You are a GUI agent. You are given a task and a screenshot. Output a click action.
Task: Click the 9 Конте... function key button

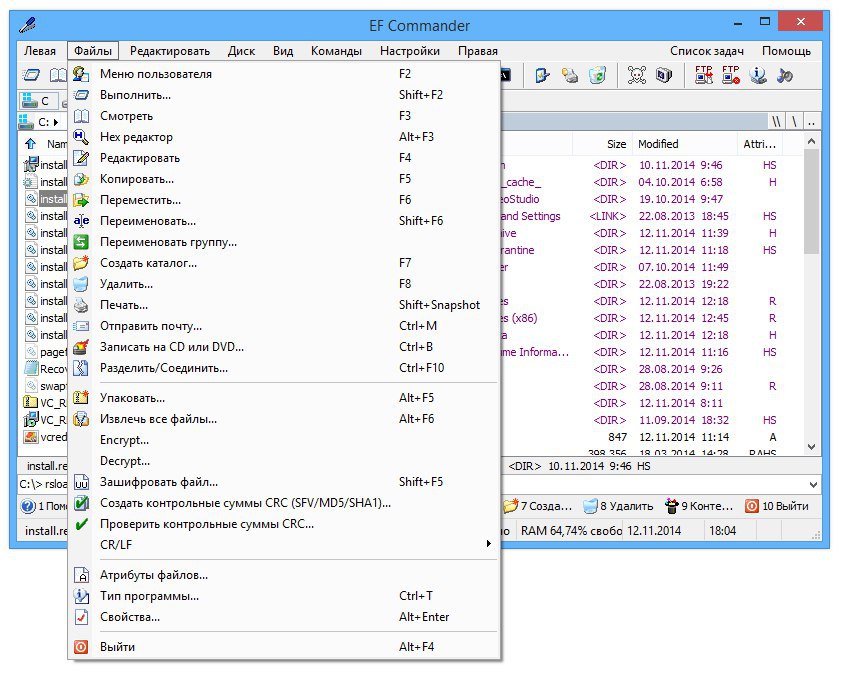pyautogui.click(x=698, y=506)
